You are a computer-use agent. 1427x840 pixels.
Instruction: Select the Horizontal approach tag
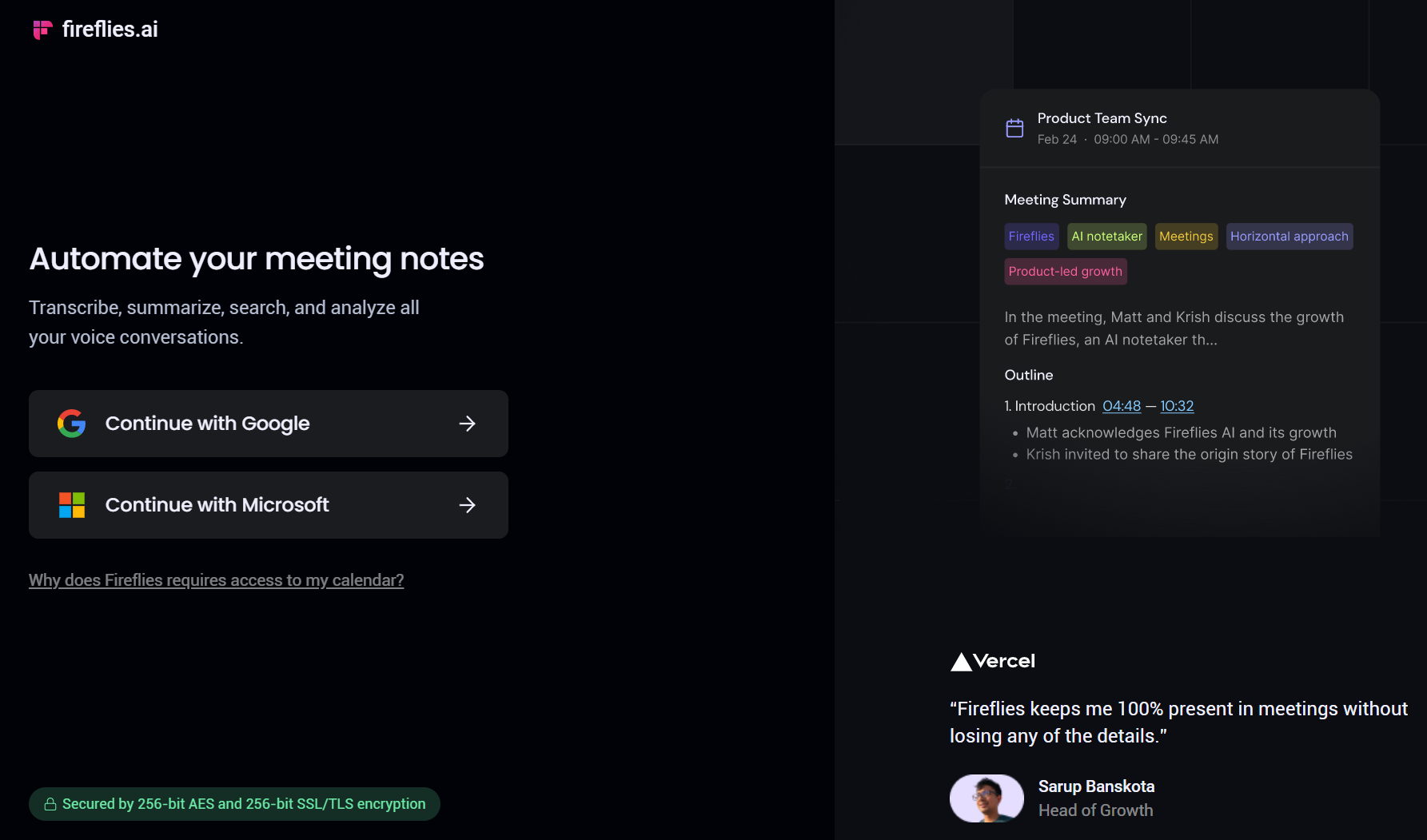1289,236
